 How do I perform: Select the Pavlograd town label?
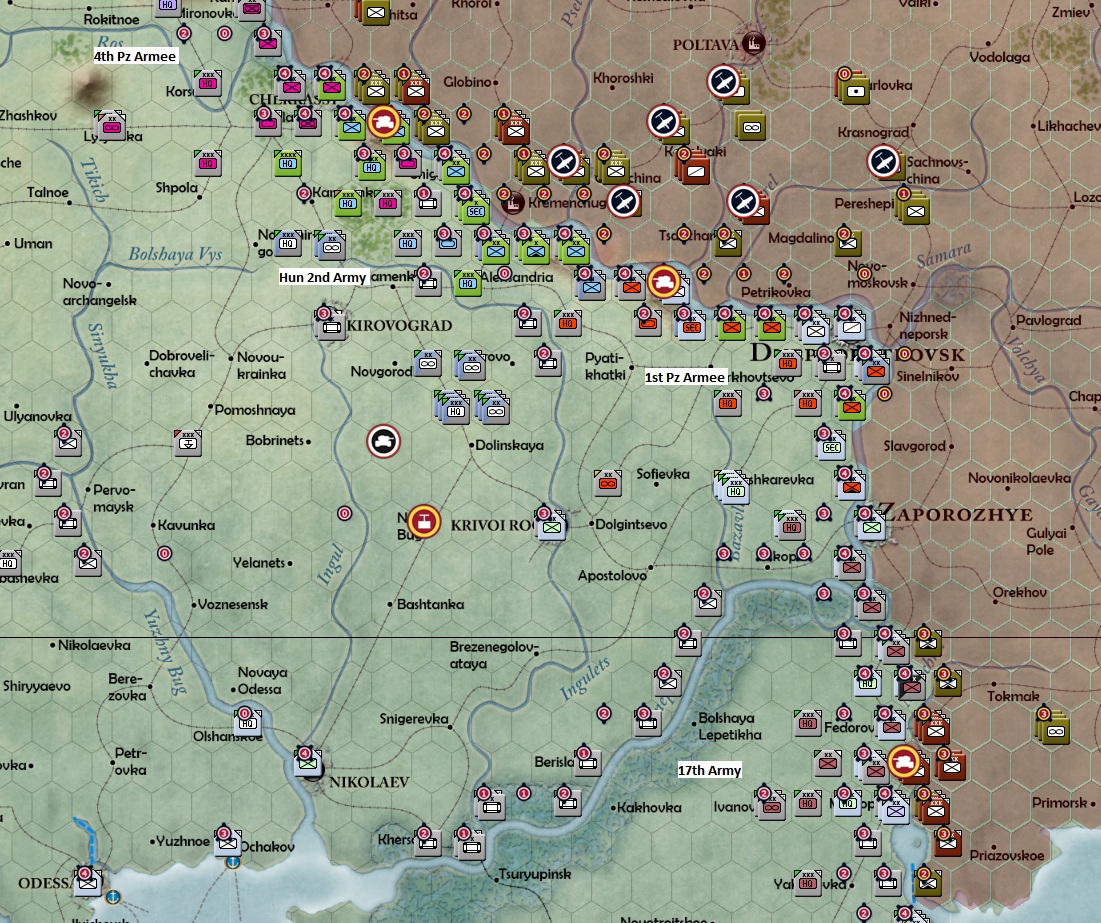pyautogui.click(x=1048, y=321)
